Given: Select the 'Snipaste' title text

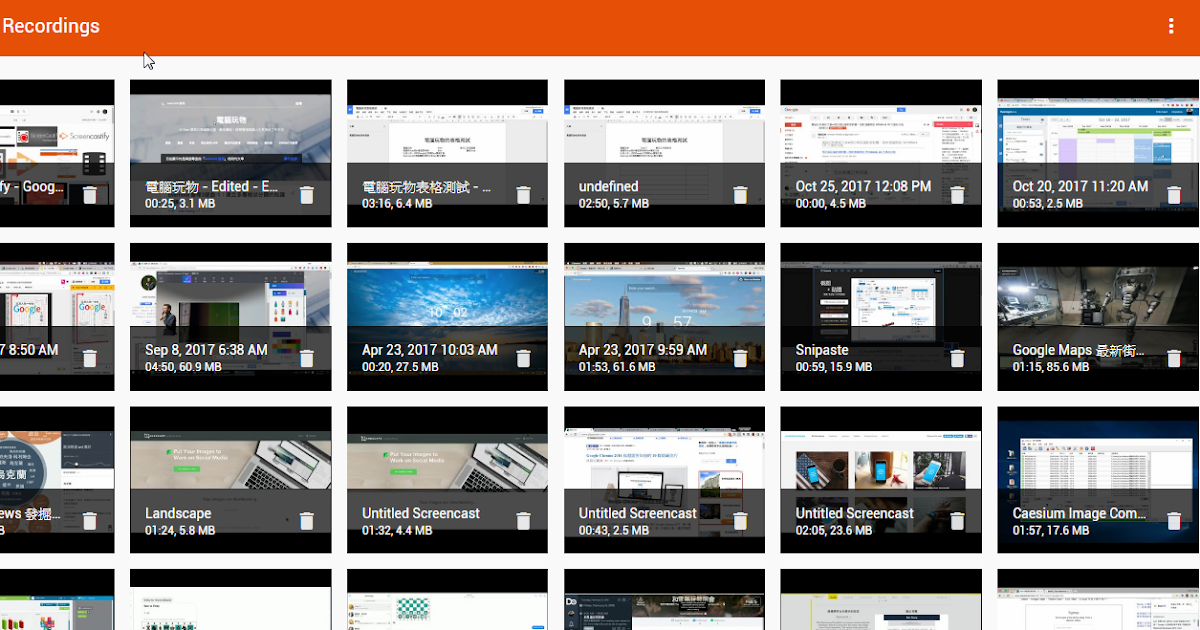Looking at the screenshot, I should click(822, 350).
